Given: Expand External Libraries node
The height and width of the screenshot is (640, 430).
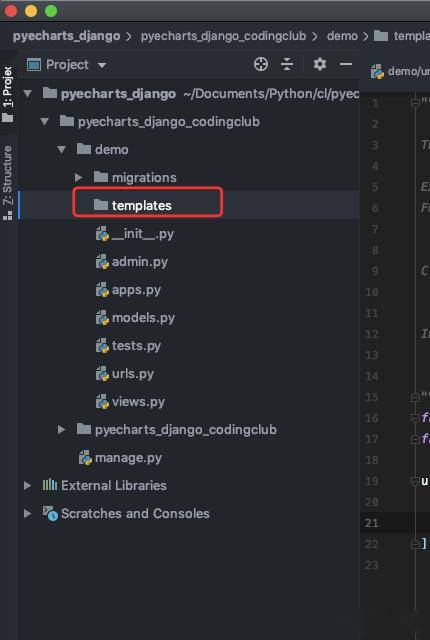Looking at the screenshot, I should point(27,485).
